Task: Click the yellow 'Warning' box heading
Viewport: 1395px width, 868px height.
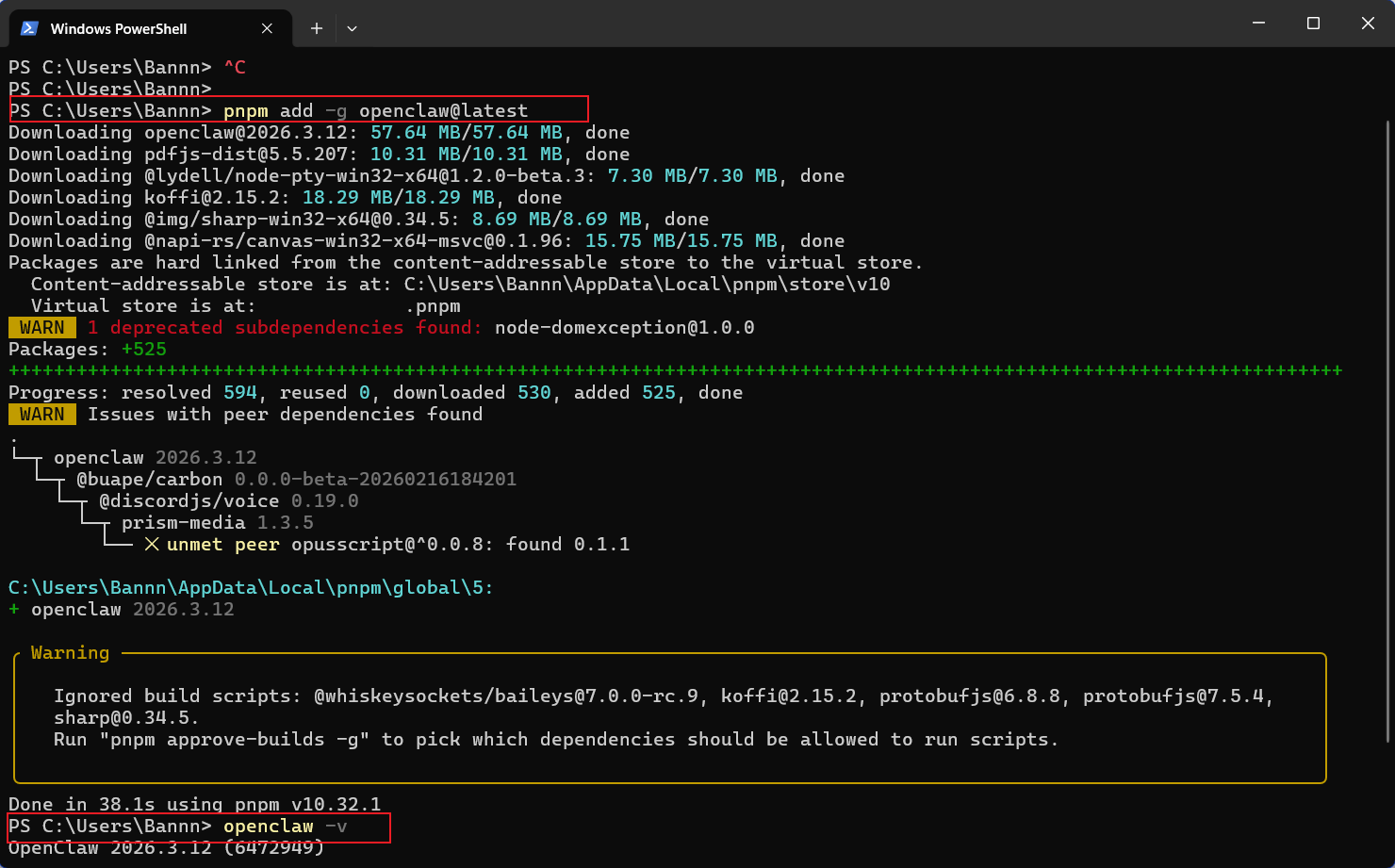Action: tap(70, 652)
